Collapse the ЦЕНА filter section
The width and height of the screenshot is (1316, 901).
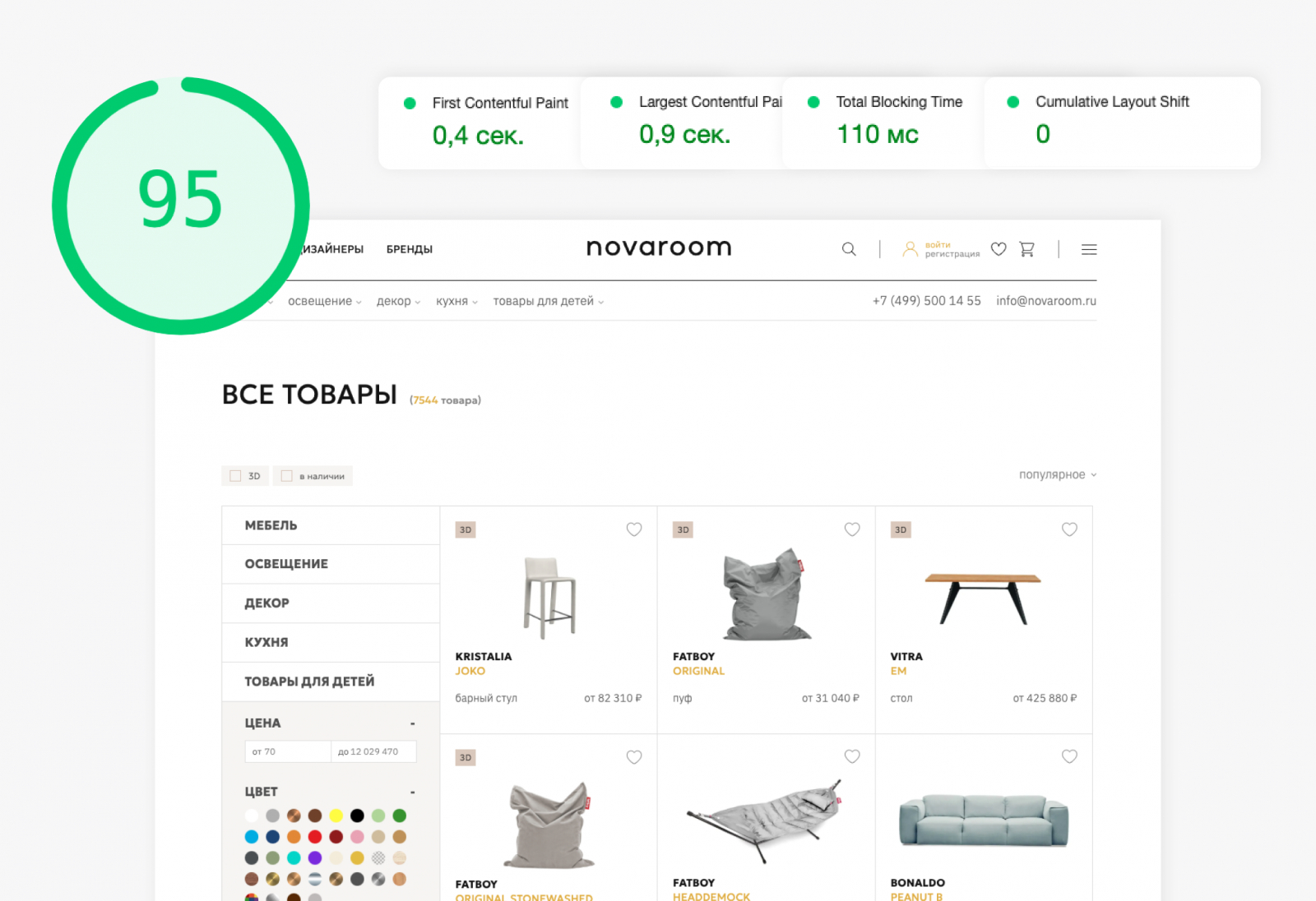point(412,723)
